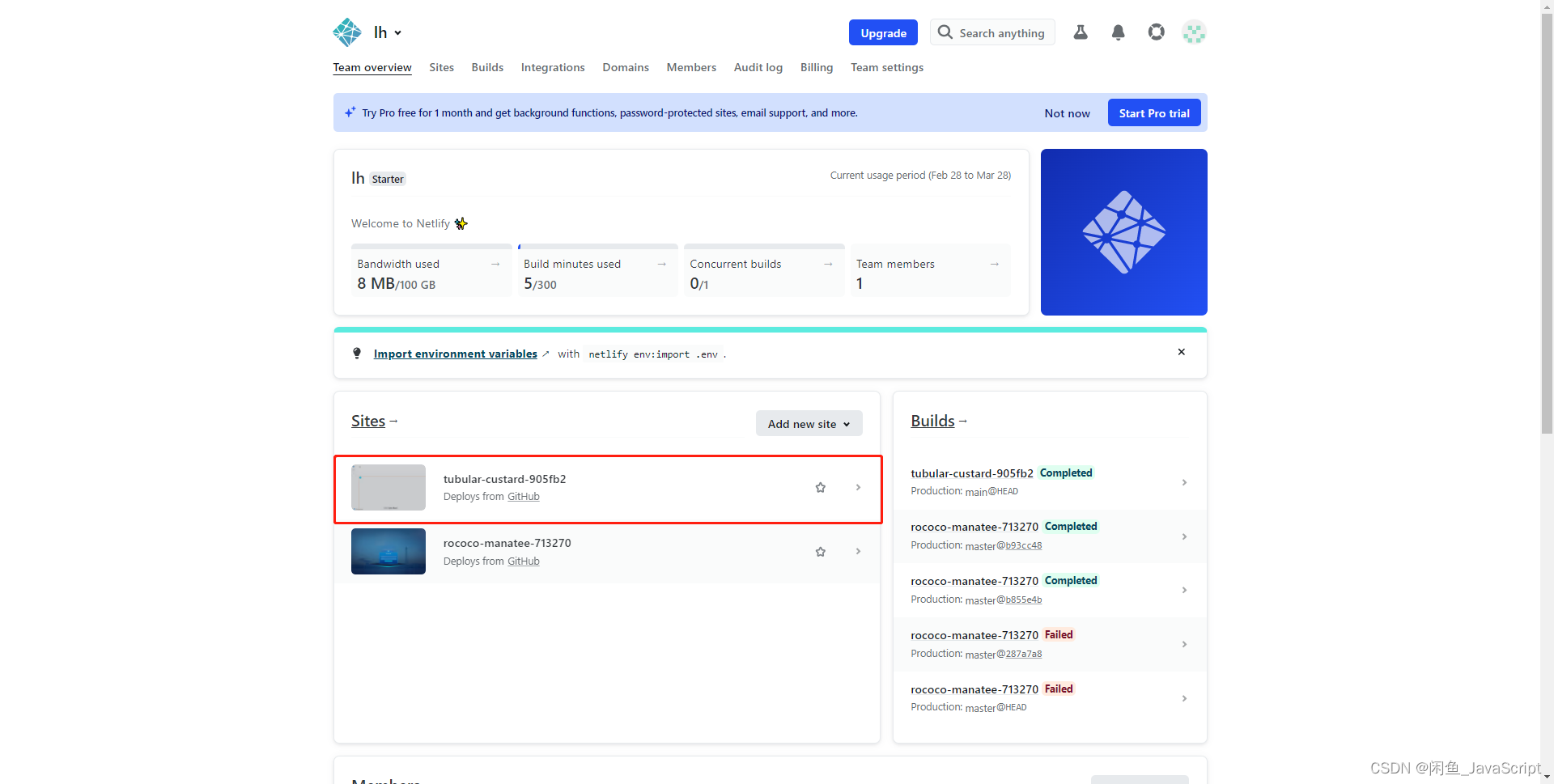Open Netlify Labs flask icon
The image size is (1554, 784).
coord(1081,32)
